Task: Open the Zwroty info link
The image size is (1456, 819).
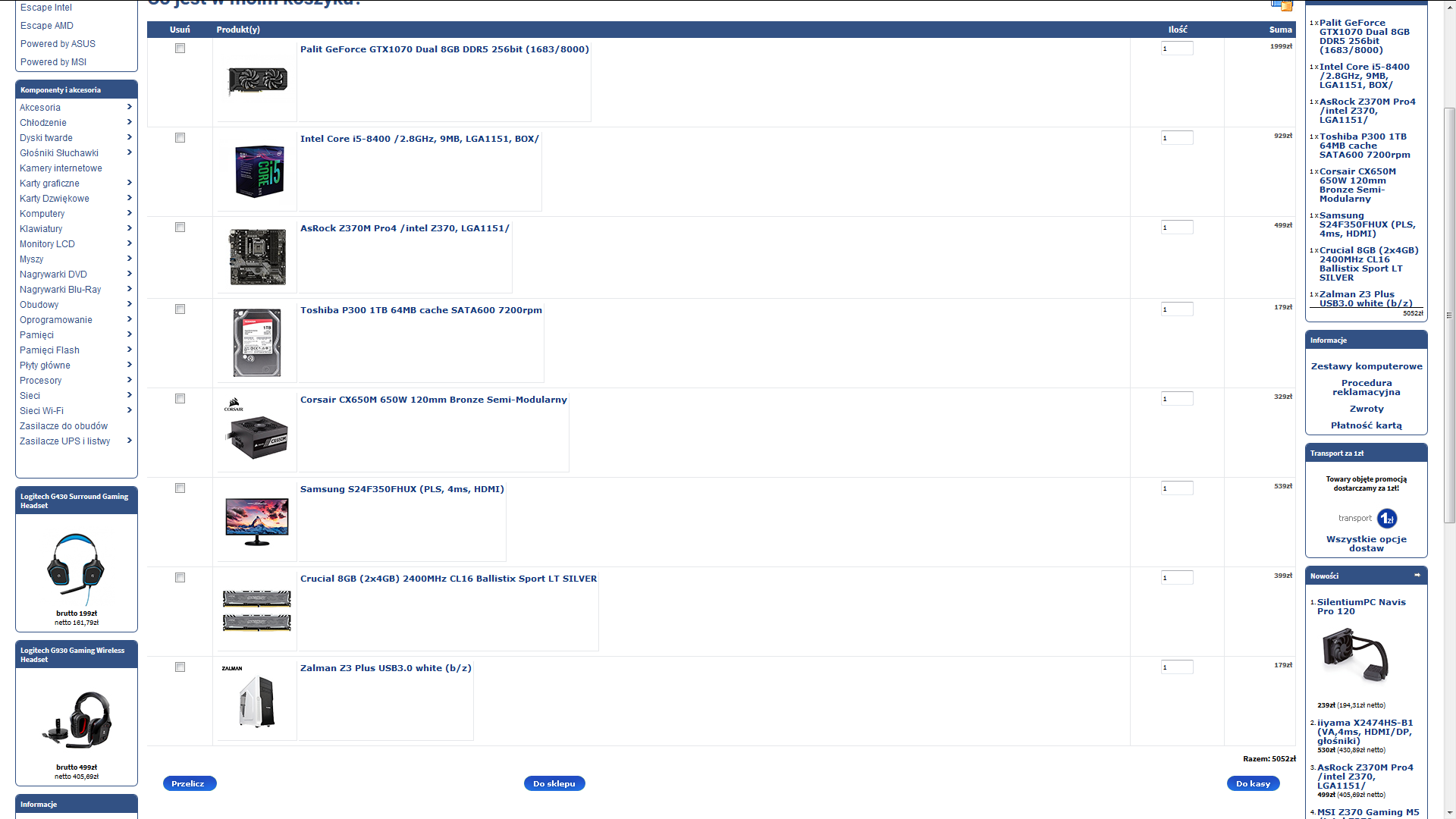Action: [1367, 409]
